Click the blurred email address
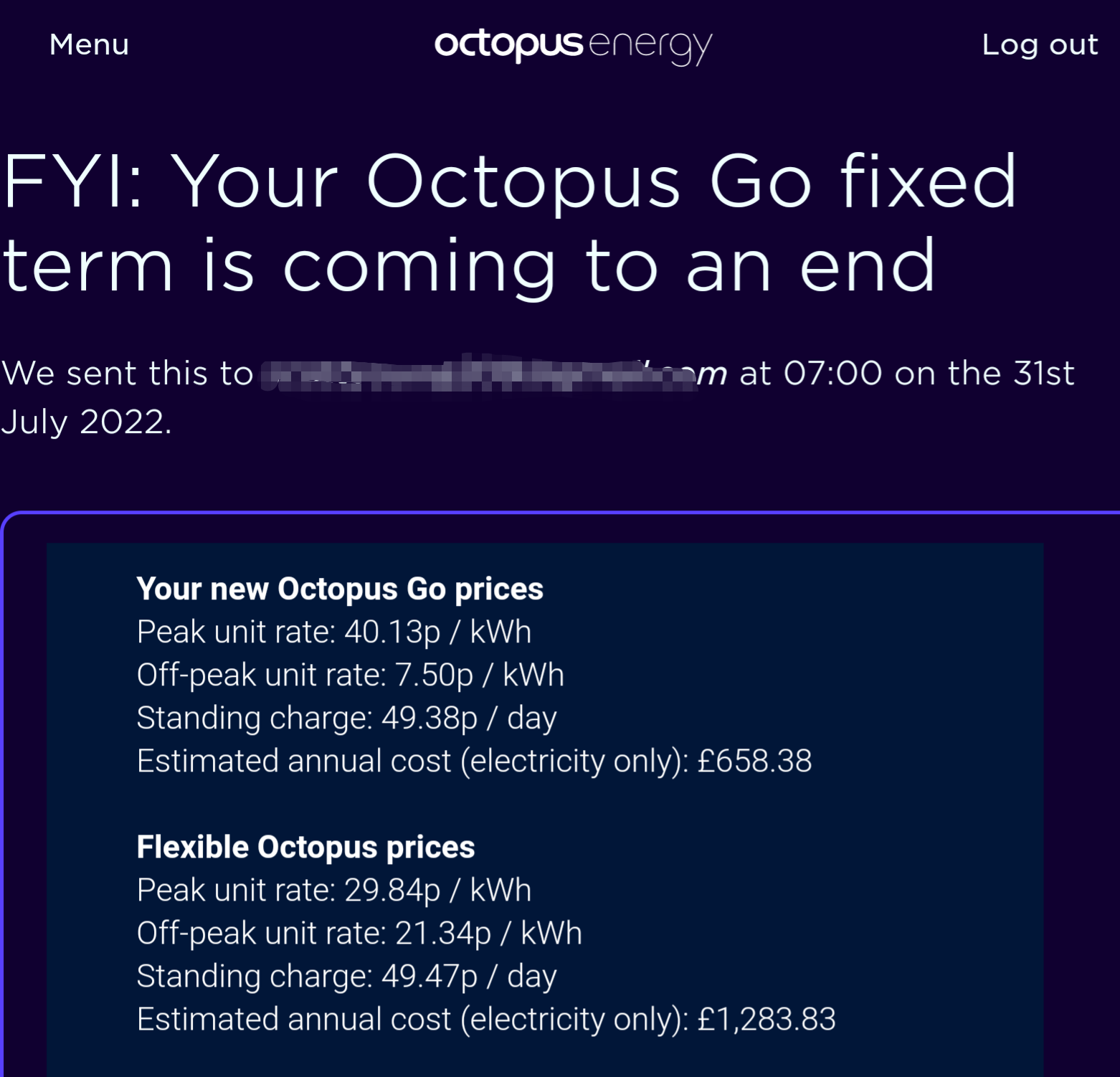The image size is (1120, 1077). click(x=494, y=373)
